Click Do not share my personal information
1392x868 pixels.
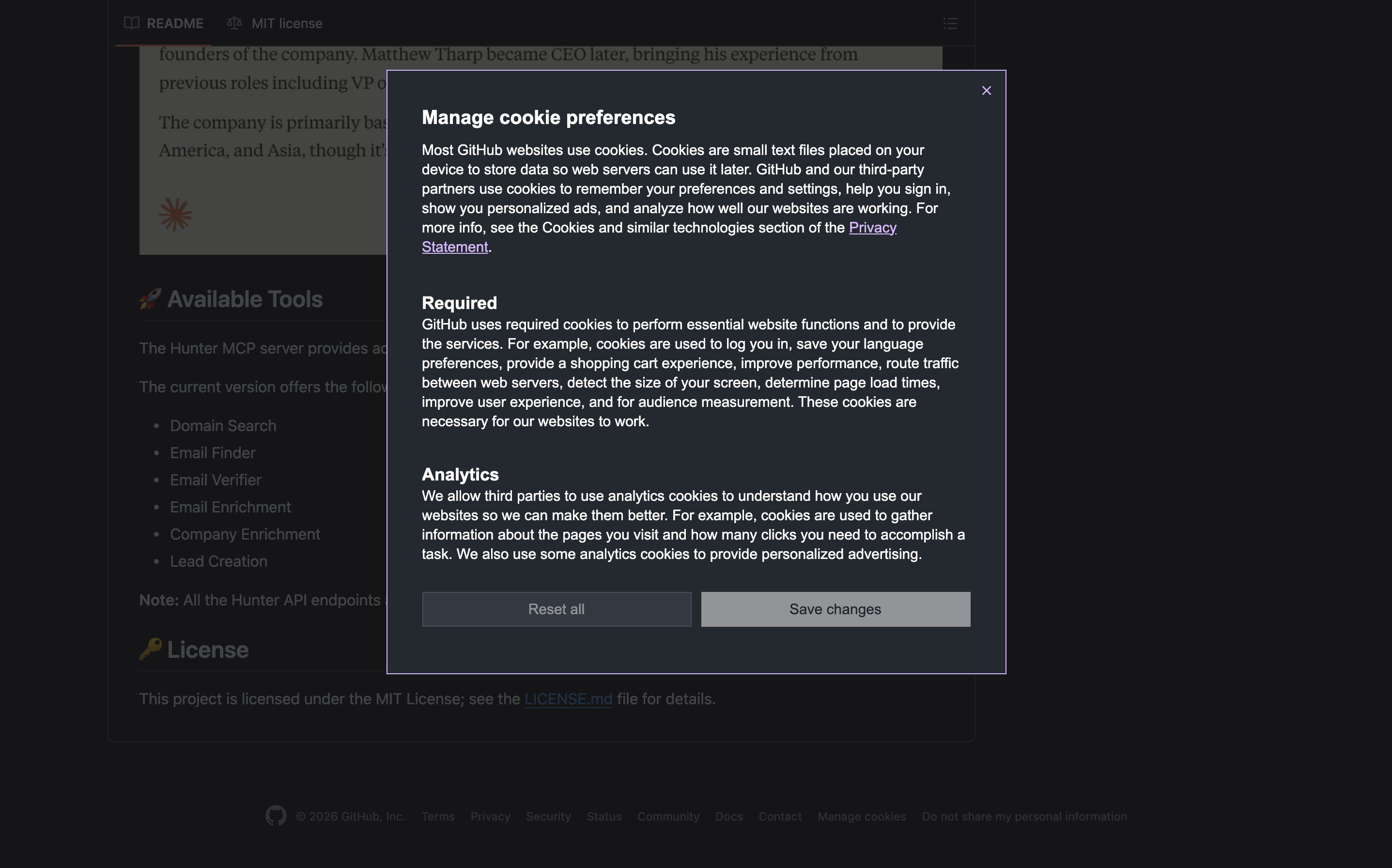(x=1024, y=816)
